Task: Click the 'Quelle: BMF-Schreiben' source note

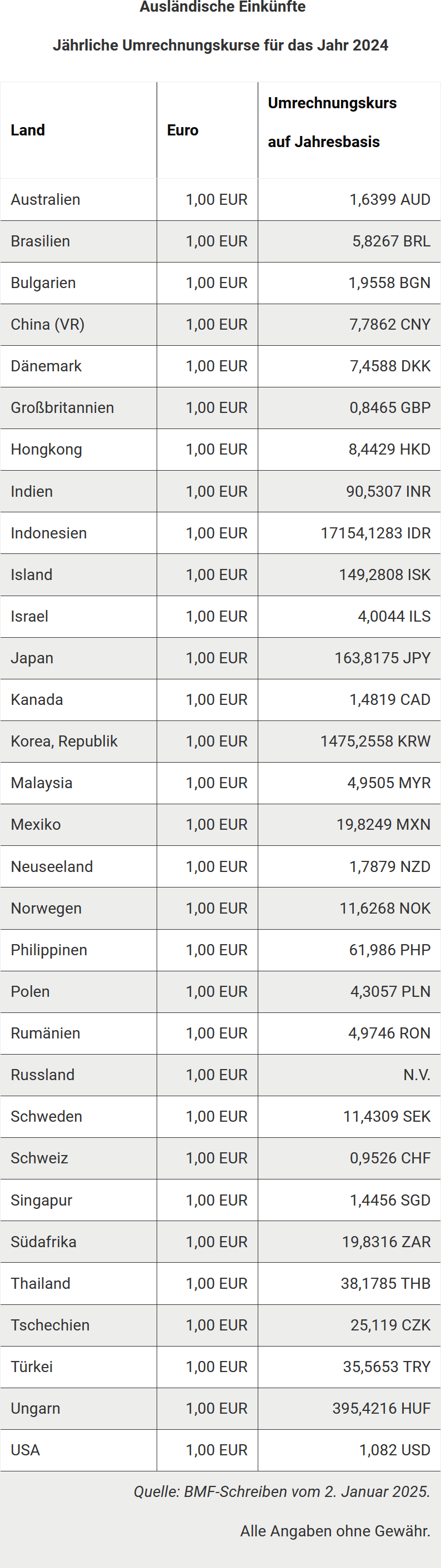Action: [x=282, y=1491]
